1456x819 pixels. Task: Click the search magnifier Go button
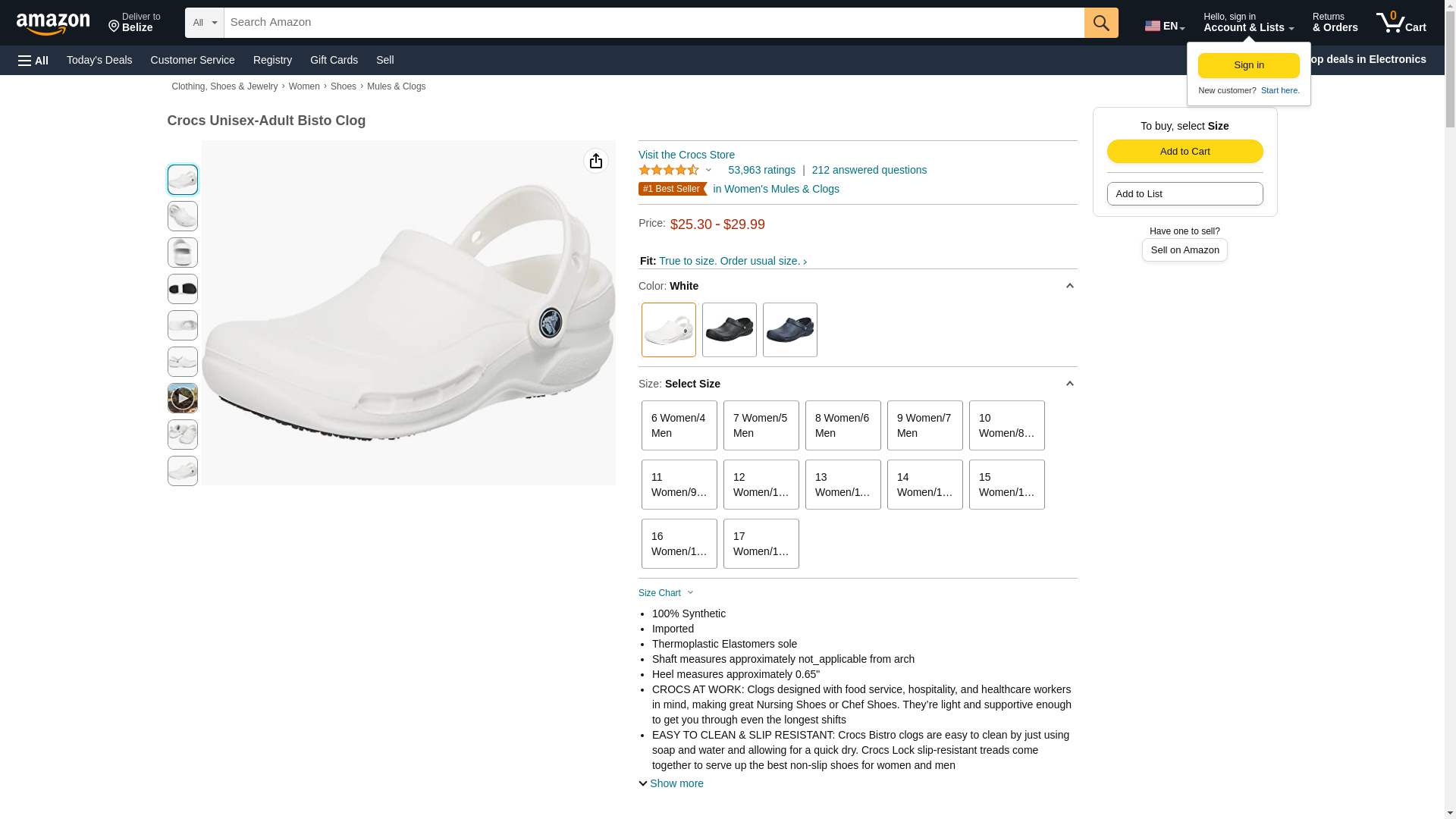1101,23
